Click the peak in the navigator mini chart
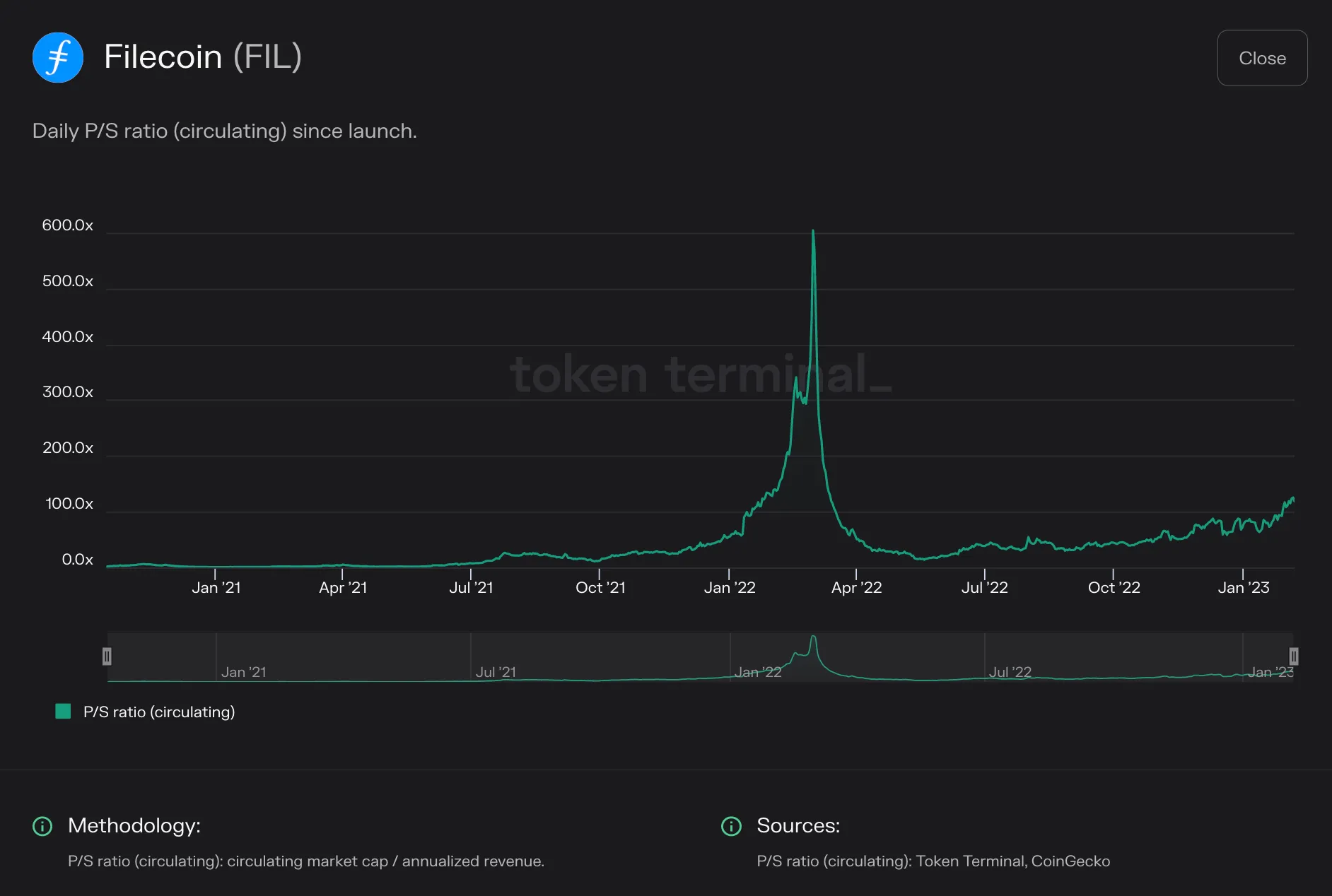1332x896 pixels. 813,638
